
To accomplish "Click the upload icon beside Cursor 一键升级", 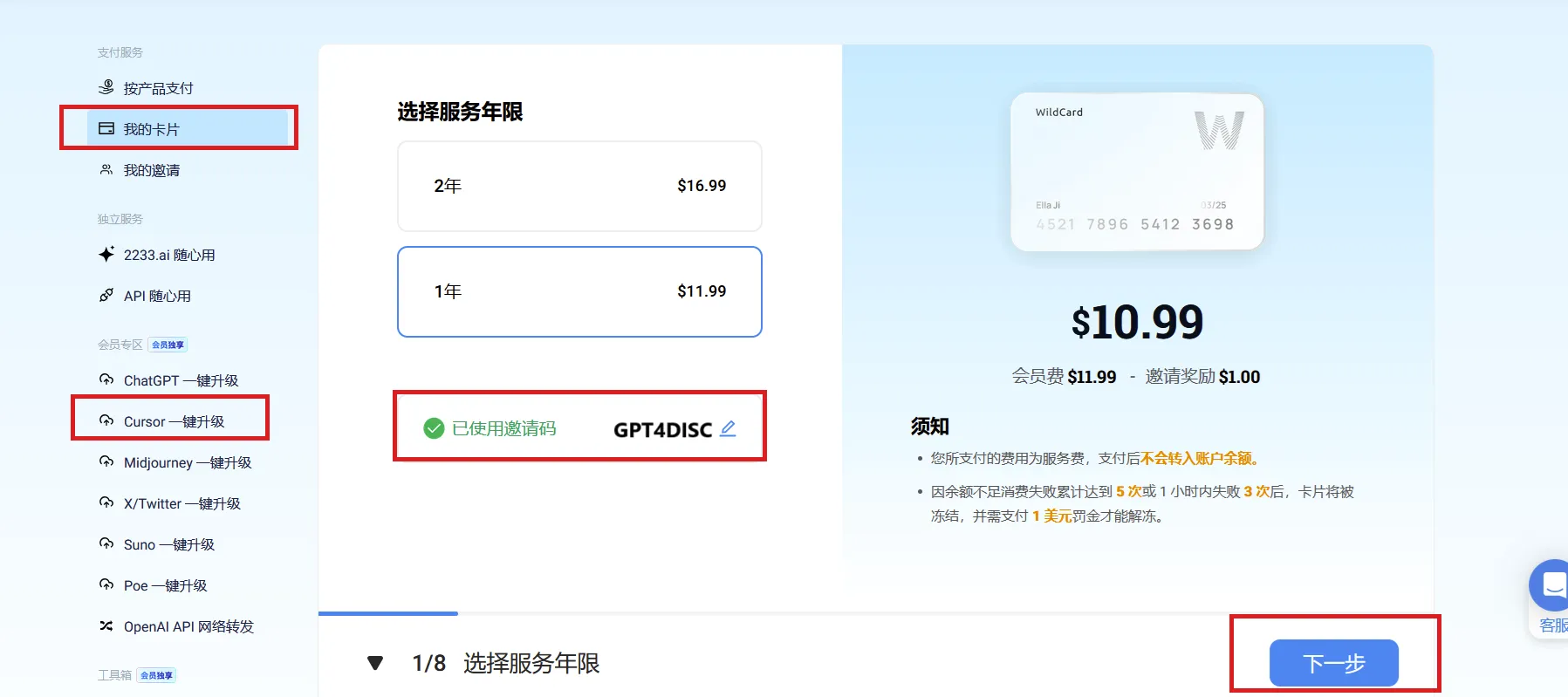I will 106,420.
